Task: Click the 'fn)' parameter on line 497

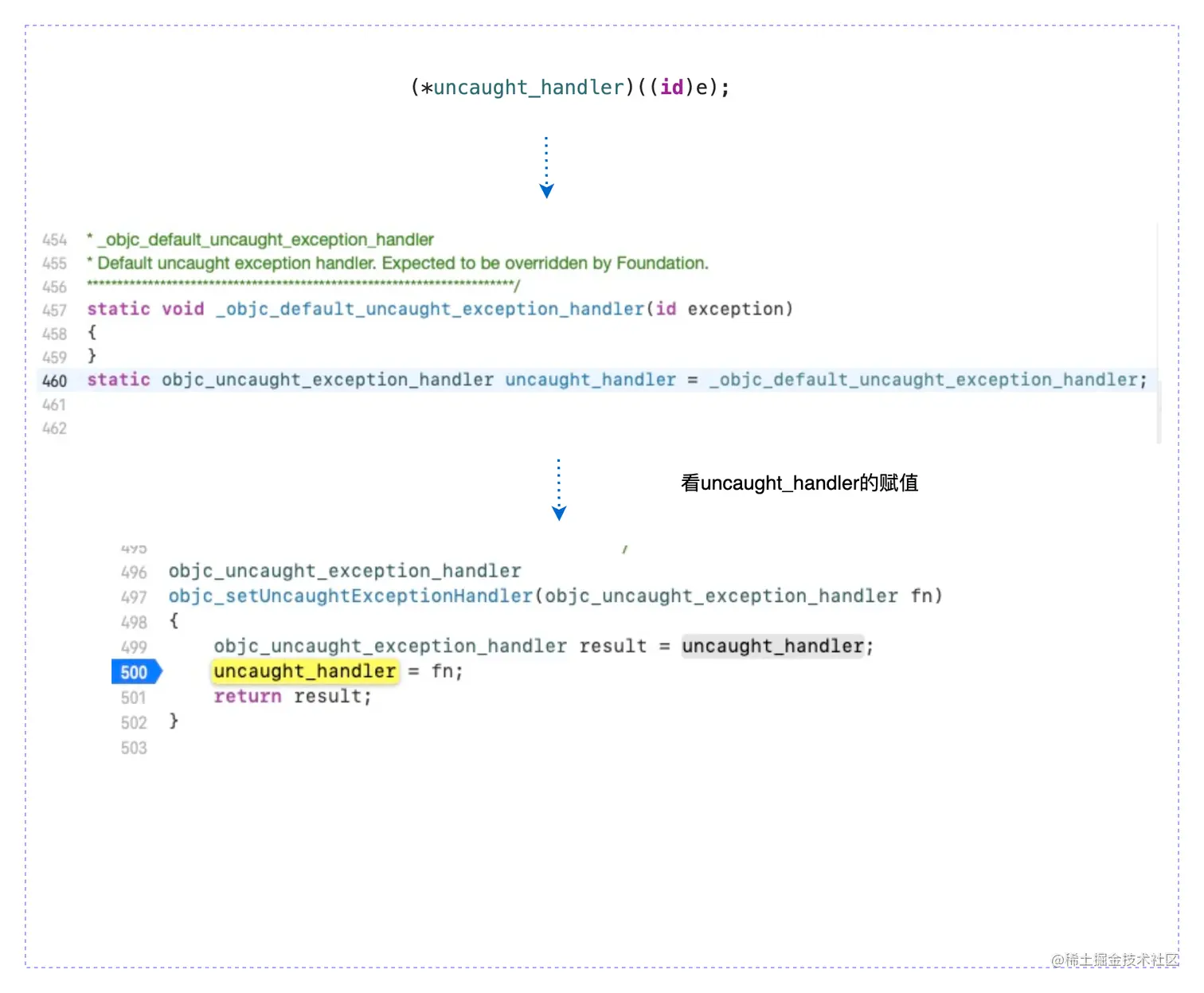Action: pyautogui.click(x=927, y=596)
